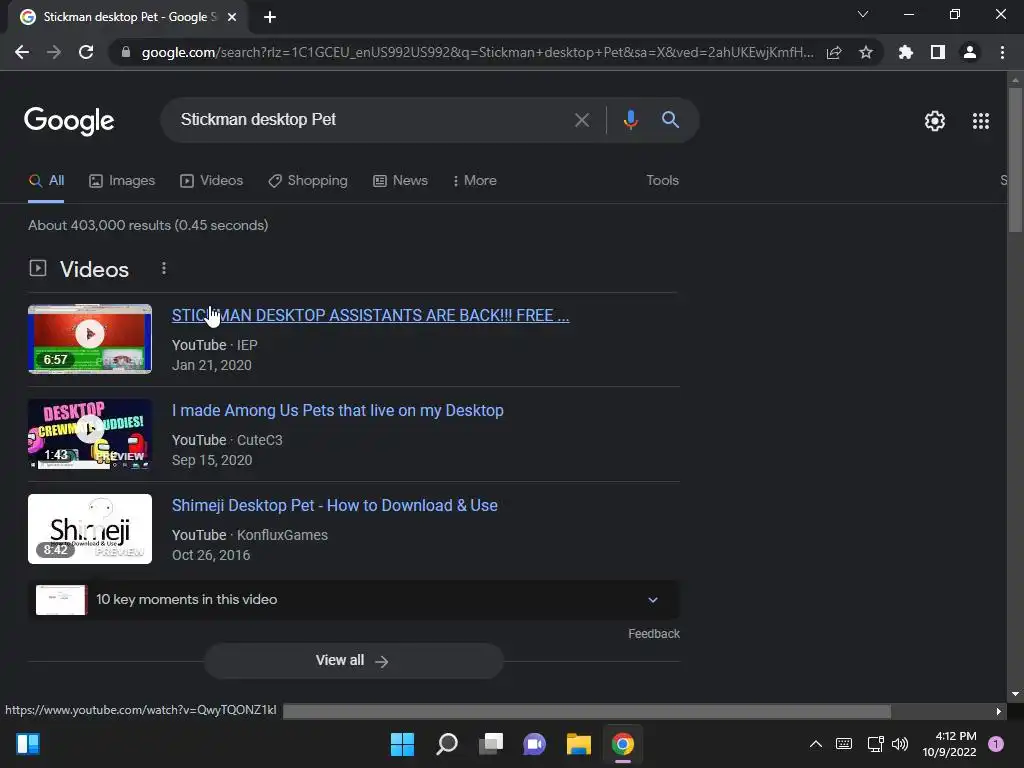
Task: Open Chrome three-dot menu
Action: pos(1002,52)
